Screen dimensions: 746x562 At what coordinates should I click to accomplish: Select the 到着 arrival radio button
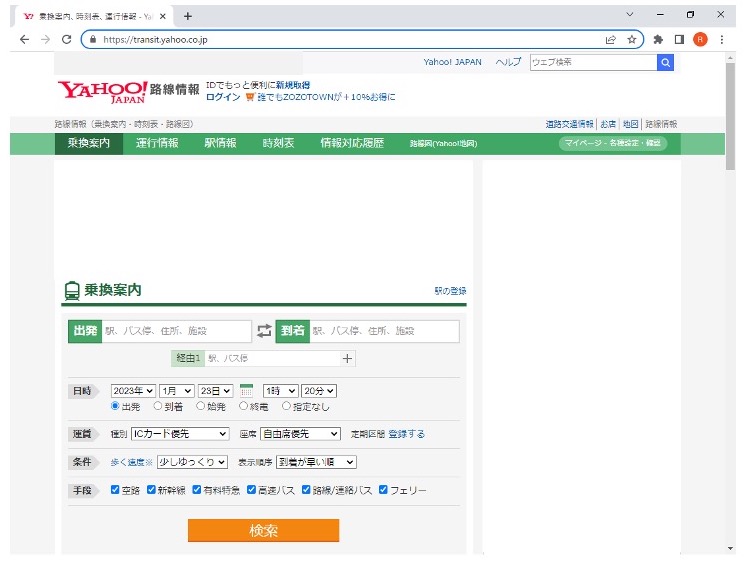[x=157, y=406]
